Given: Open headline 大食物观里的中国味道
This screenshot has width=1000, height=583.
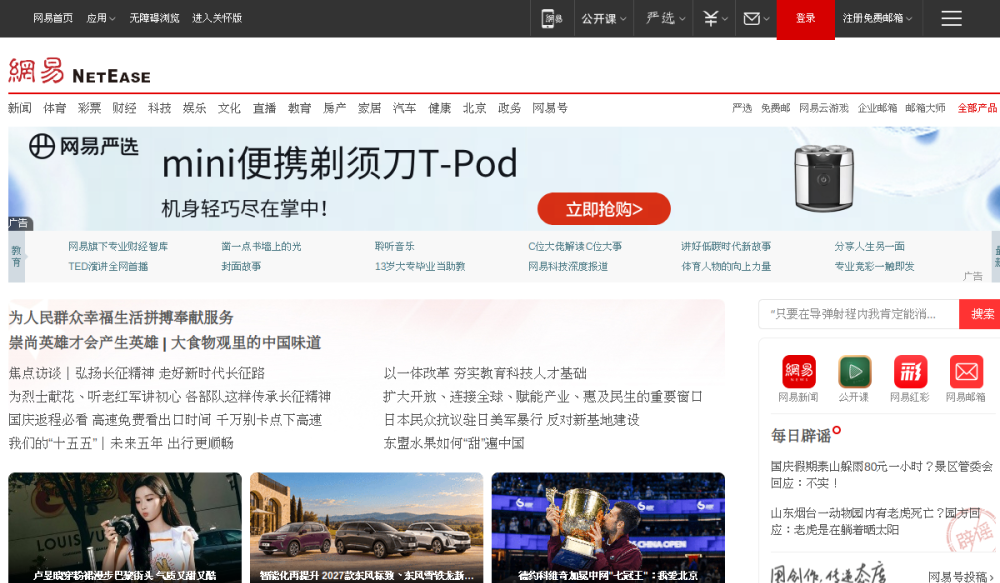Looking at the screenshot, I should point(246,343).
